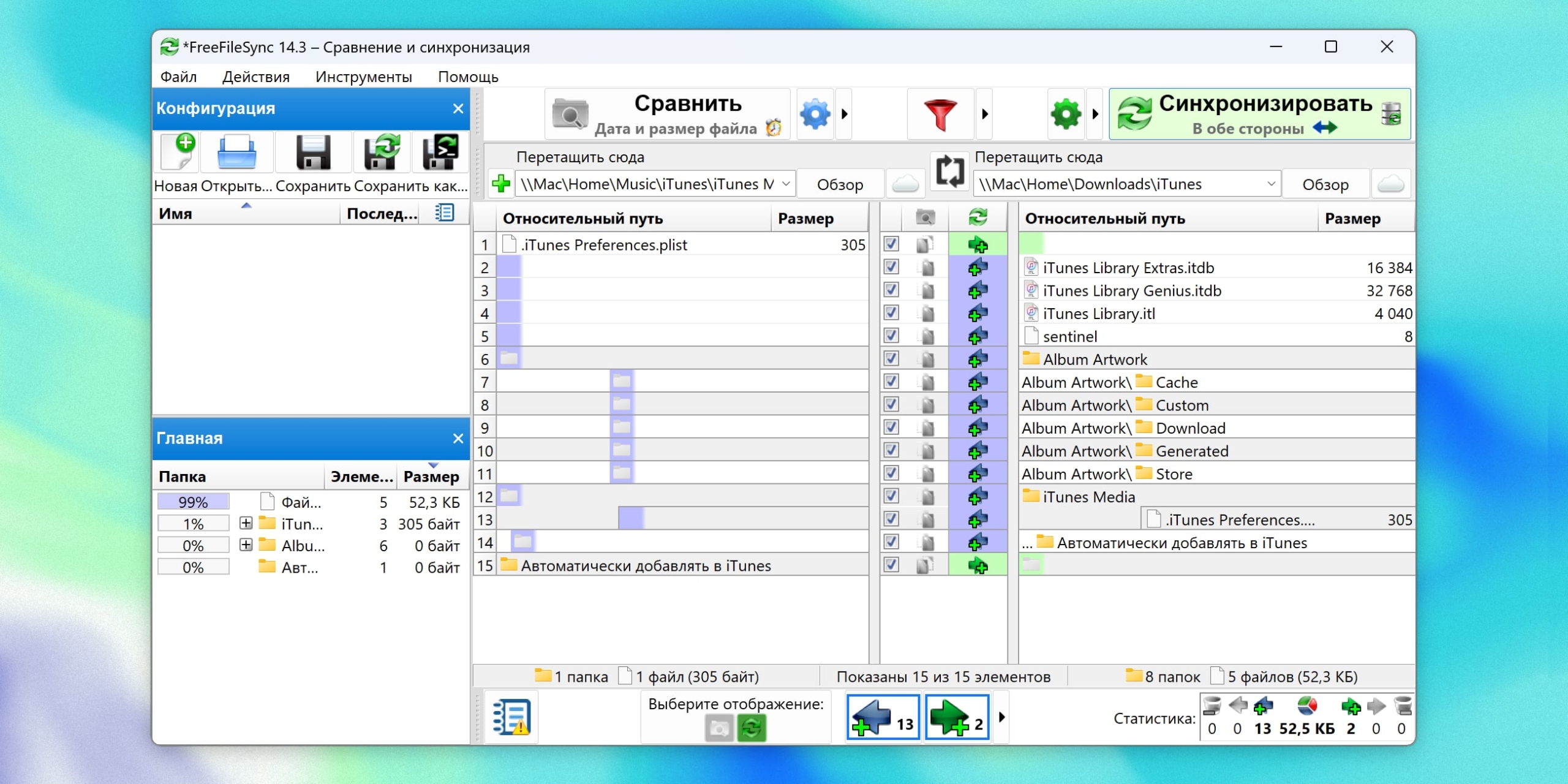
Task: Click left Обзор browse button
Action: [840, 184]
